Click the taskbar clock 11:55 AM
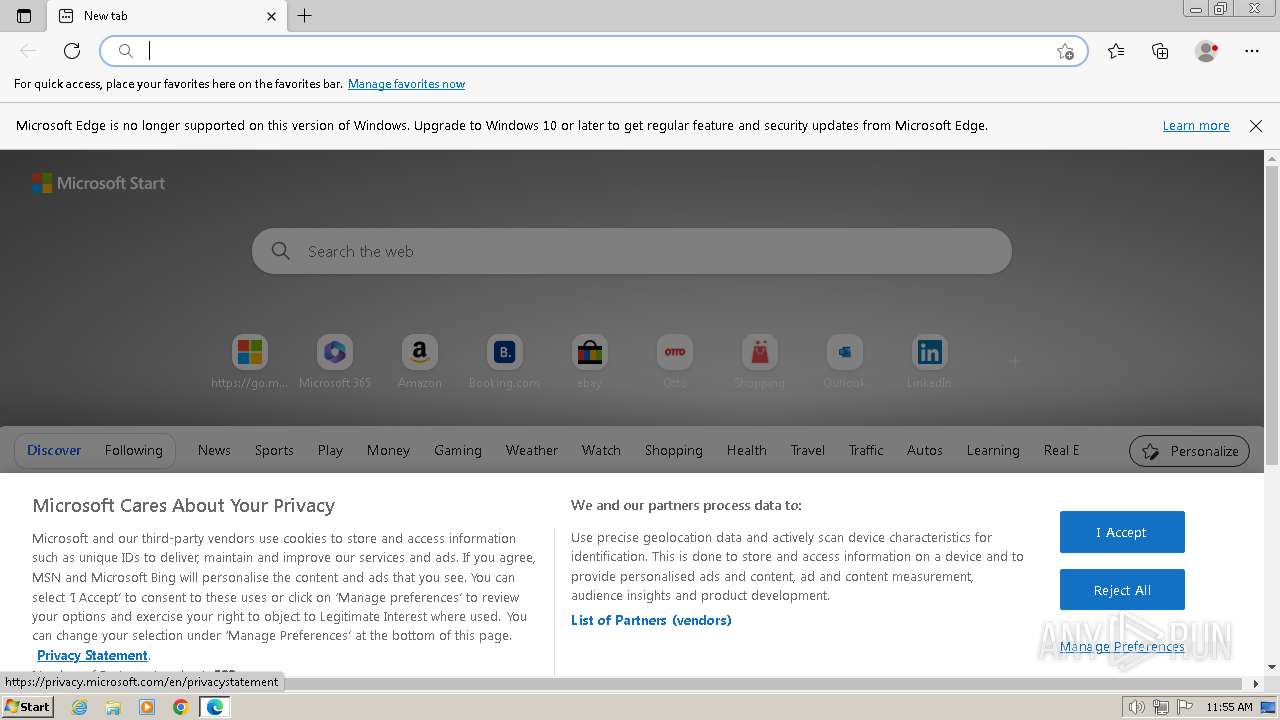The width and height of the screenshot is (1280, 720). tap(1229, 707)
